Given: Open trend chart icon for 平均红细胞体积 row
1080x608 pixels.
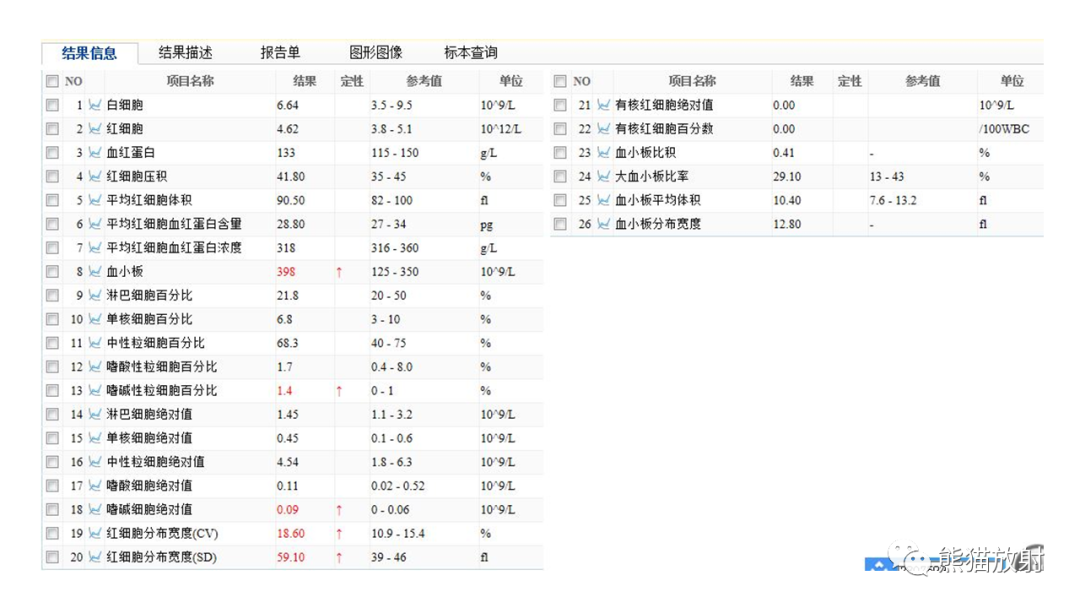Looking at the screenshot, I should [95, 200].
